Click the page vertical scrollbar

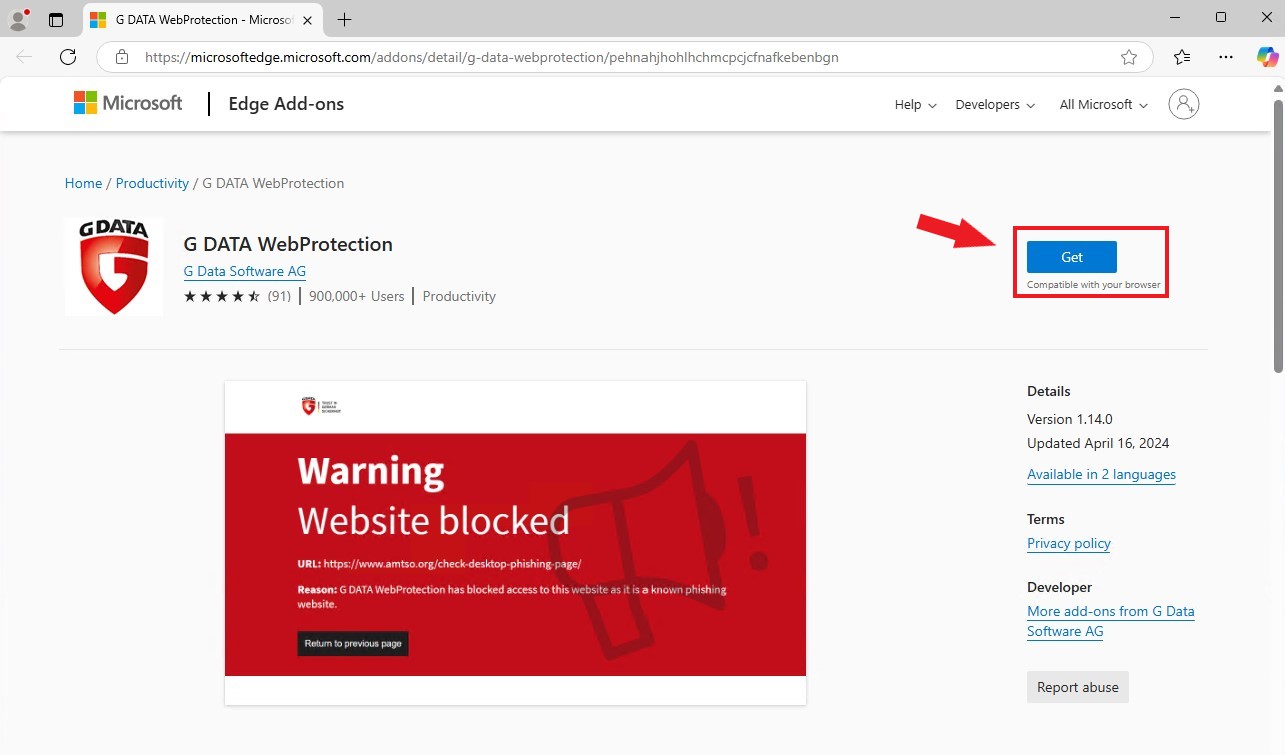pos(1279,236)
